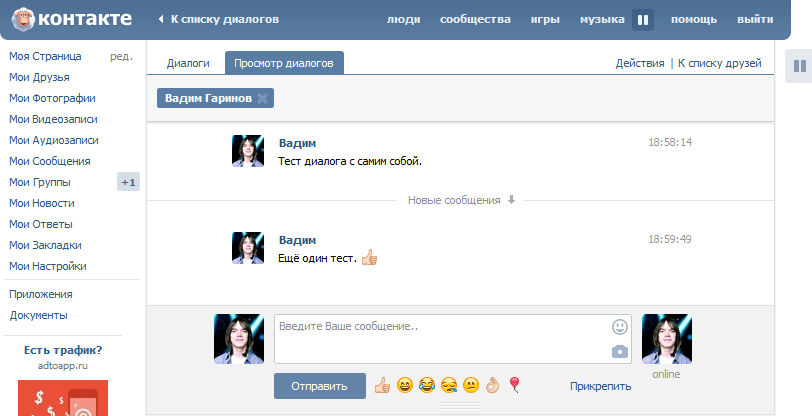Image resolution: width=812 pixels, height=416 pixels.
Task: Select the Просмотр диалогов tab
Action: click(284, 63)
